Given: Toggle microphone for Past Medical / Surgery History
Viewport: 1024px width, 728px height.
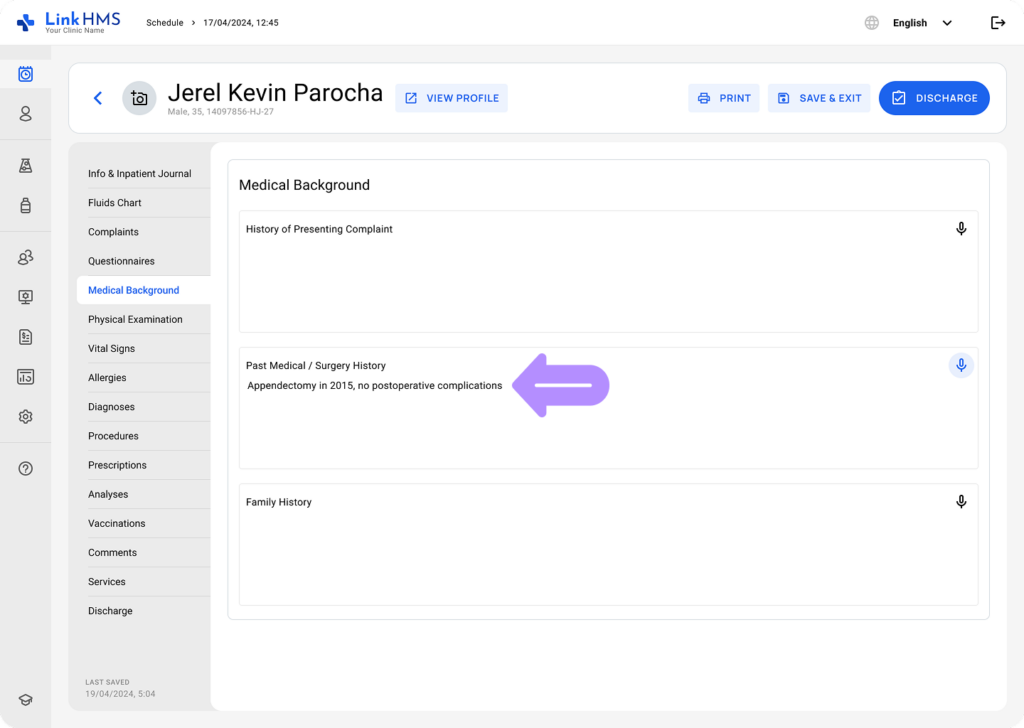Looking at the screenshot, I should 961,366.
